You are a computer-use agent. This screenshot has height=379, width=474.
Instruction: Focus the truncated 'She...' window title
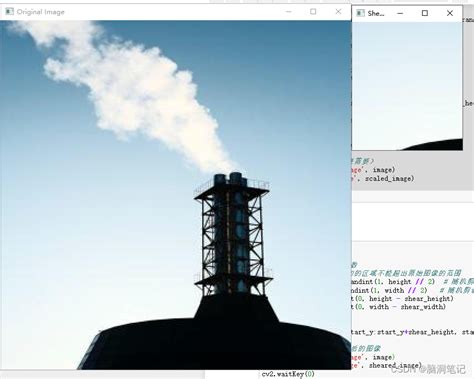point(376,13)
